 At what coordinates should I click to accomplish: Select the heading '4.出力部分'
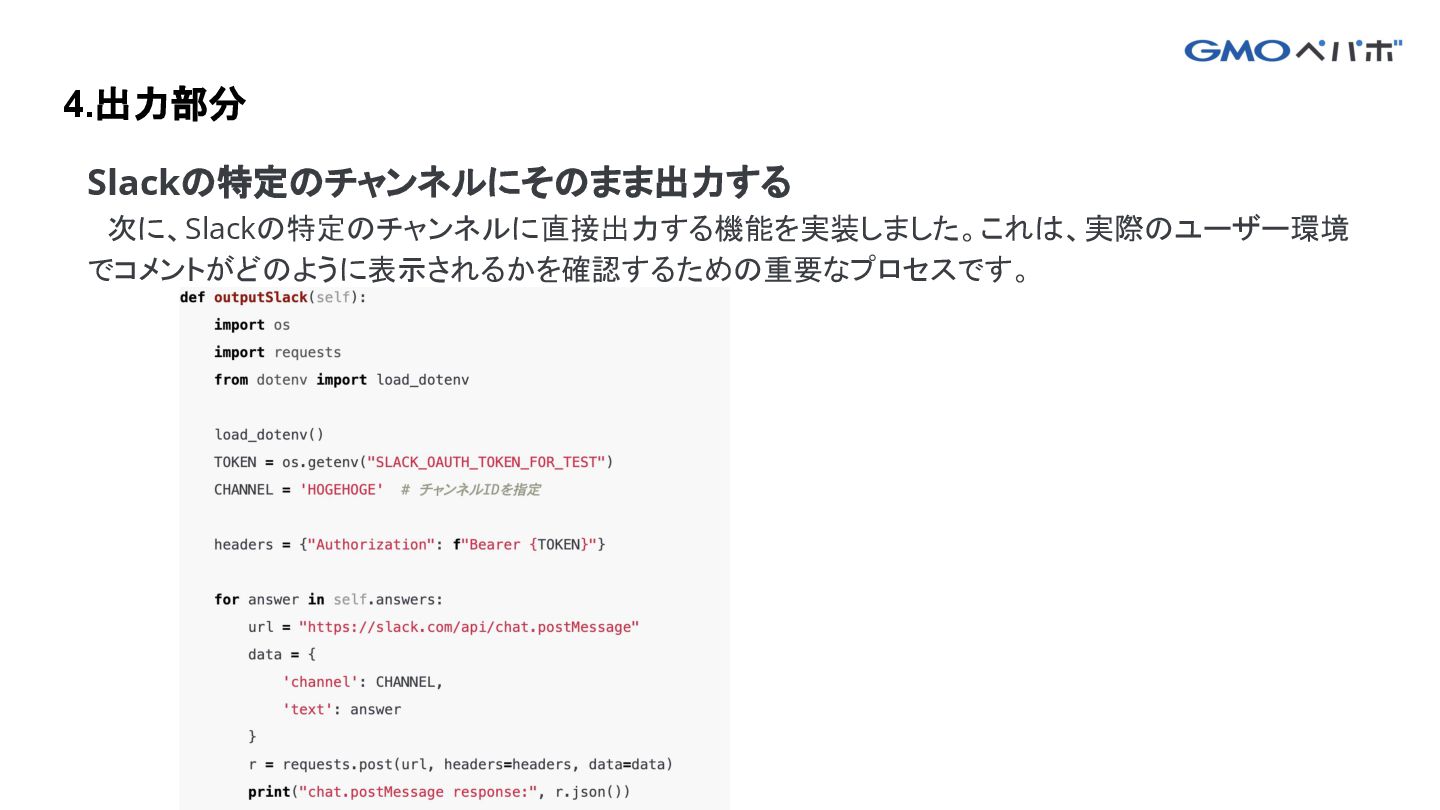154,104
